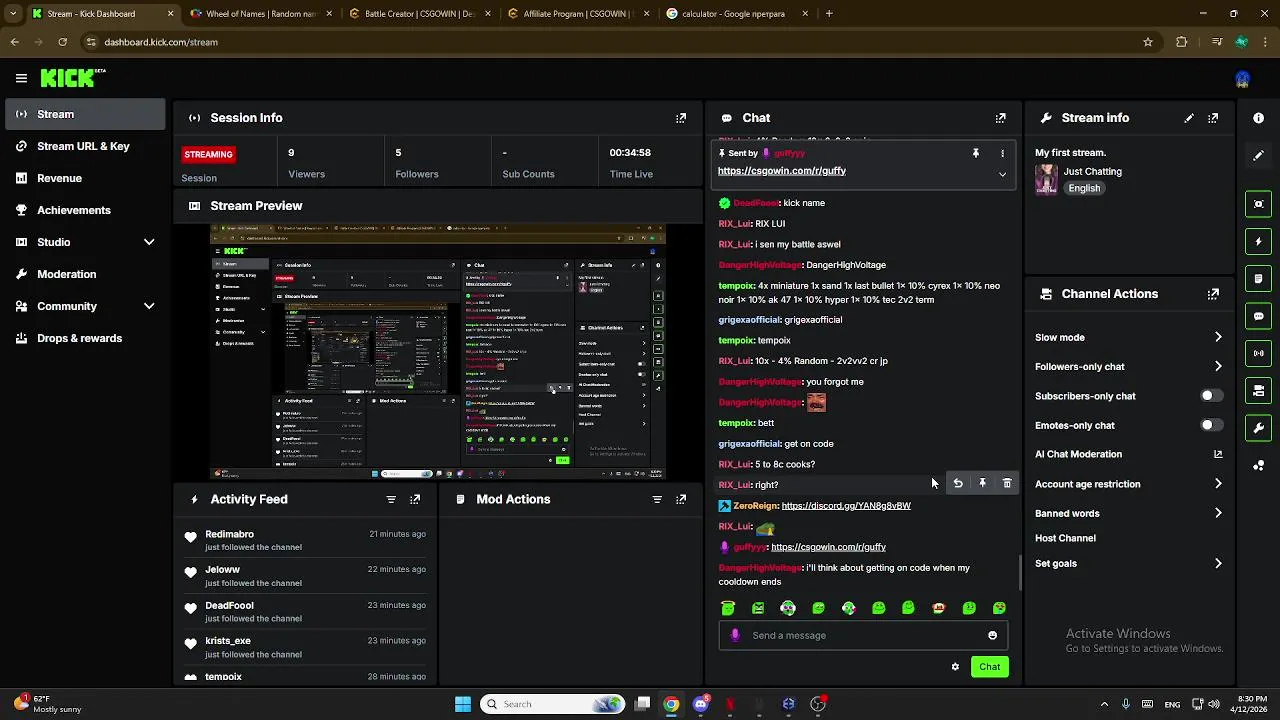Pin RIX_Lui's "right?" chat message
The image size is (1280, 720).
tap(982, 484)
